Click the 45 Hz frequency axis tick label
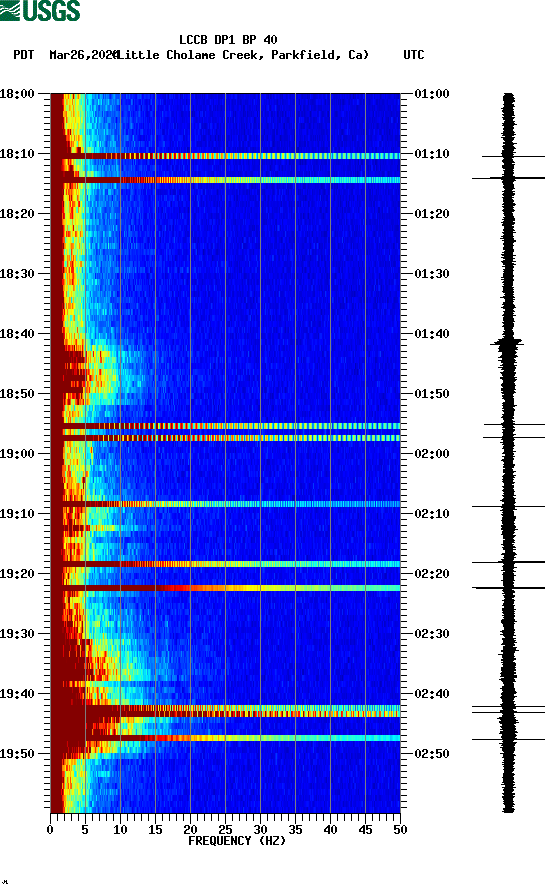 point(365,830)
